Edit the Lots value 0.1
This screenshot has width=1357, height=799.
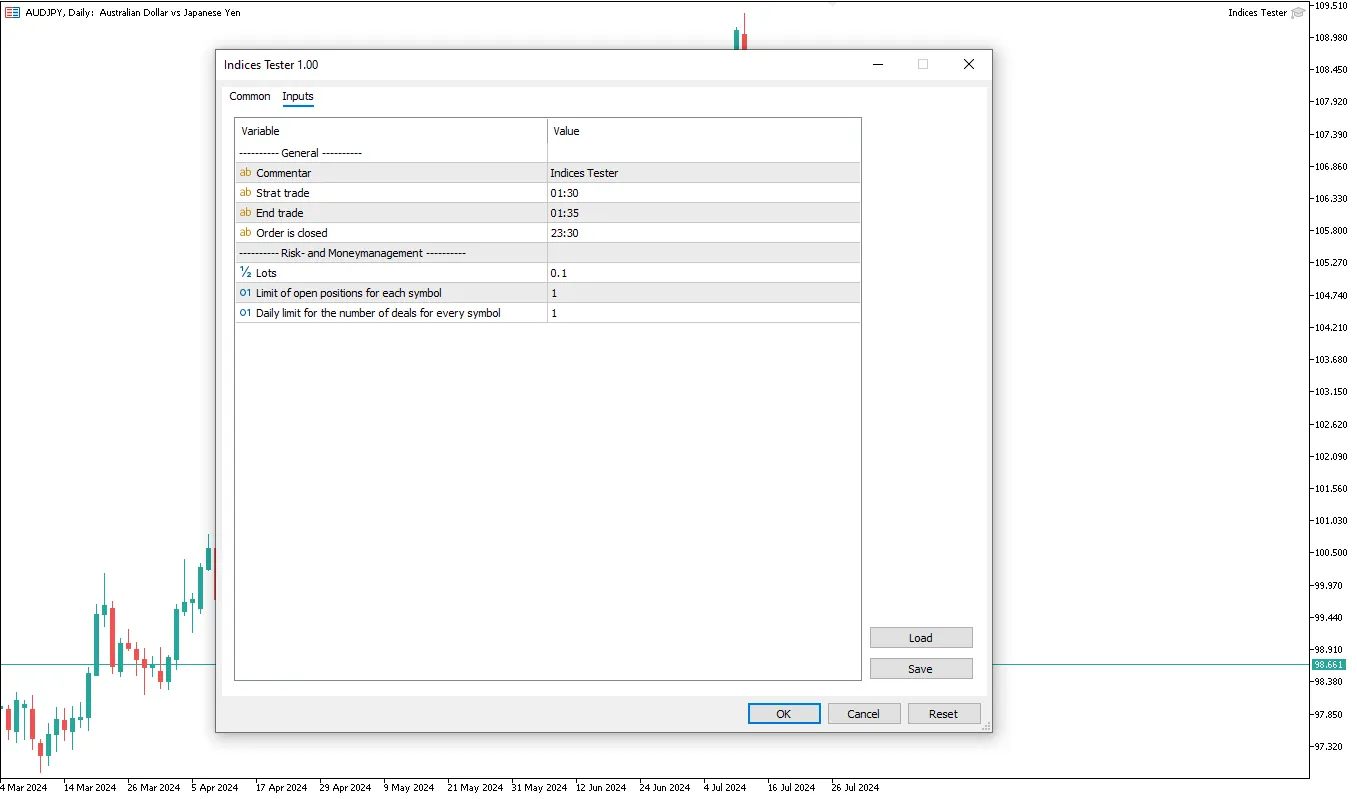coord(703,273)
